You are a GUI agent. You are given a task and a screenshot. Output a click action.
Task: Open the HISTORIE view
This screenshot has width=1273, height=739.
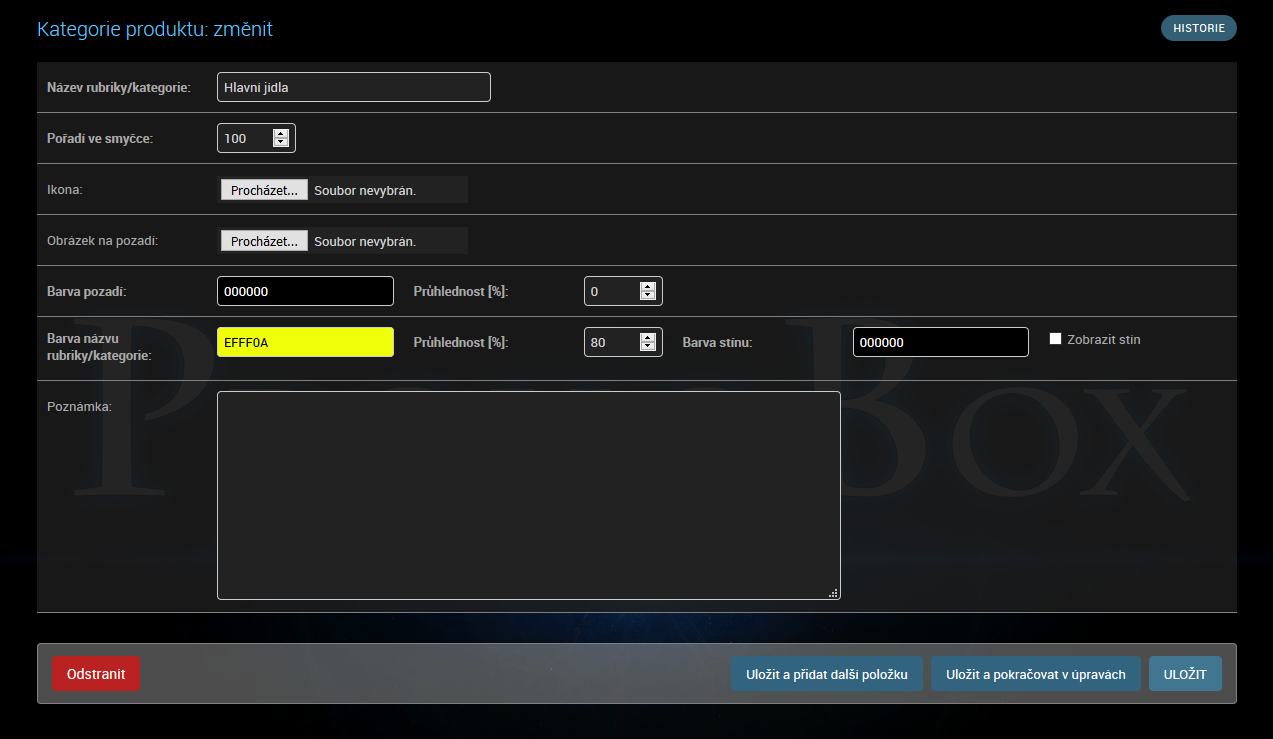click(x=1198, y=28)
